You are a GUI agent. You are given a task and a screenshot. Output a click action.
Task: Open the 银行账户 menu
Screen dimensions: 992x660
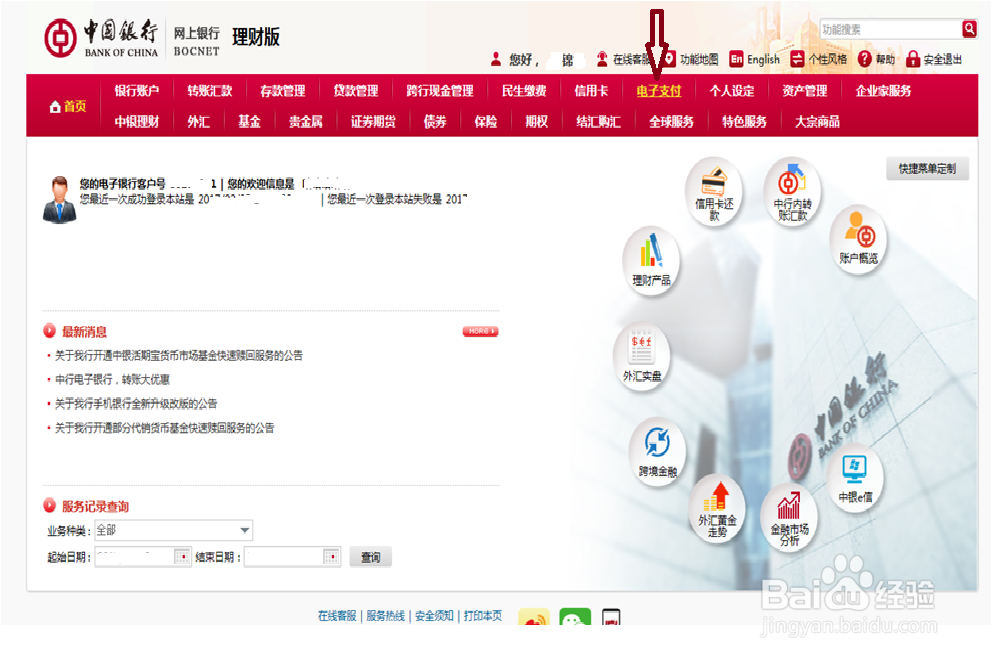pos(137,90)
